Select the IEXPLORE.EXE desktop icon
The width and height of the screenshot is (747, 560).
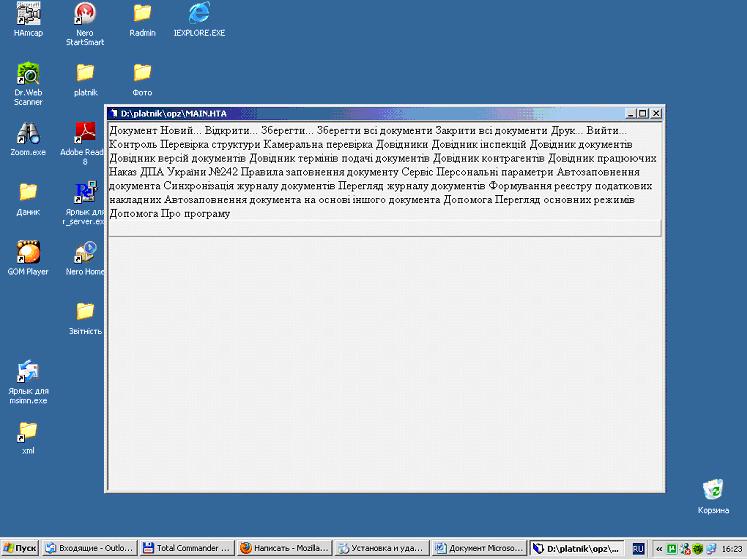199,15
